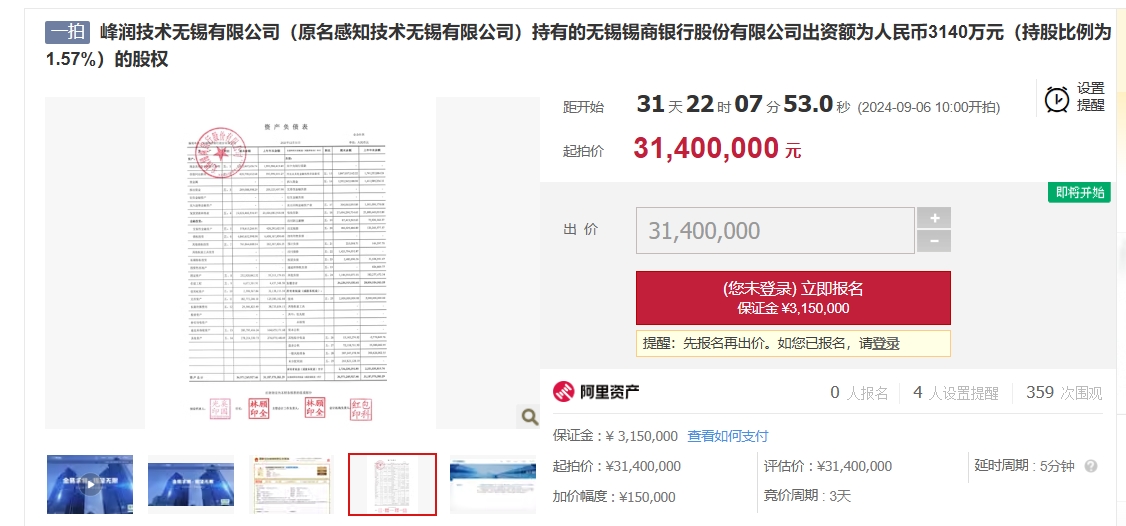1126x526 pixels.
Task: Click the 设置提醒 reminder label
Action: click(x=1090, y=97)
